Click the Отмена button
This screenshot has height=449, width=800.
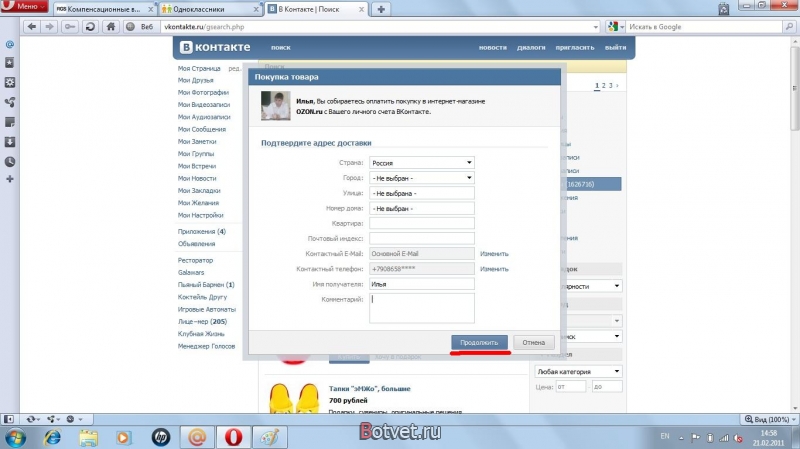coord(534,342)
